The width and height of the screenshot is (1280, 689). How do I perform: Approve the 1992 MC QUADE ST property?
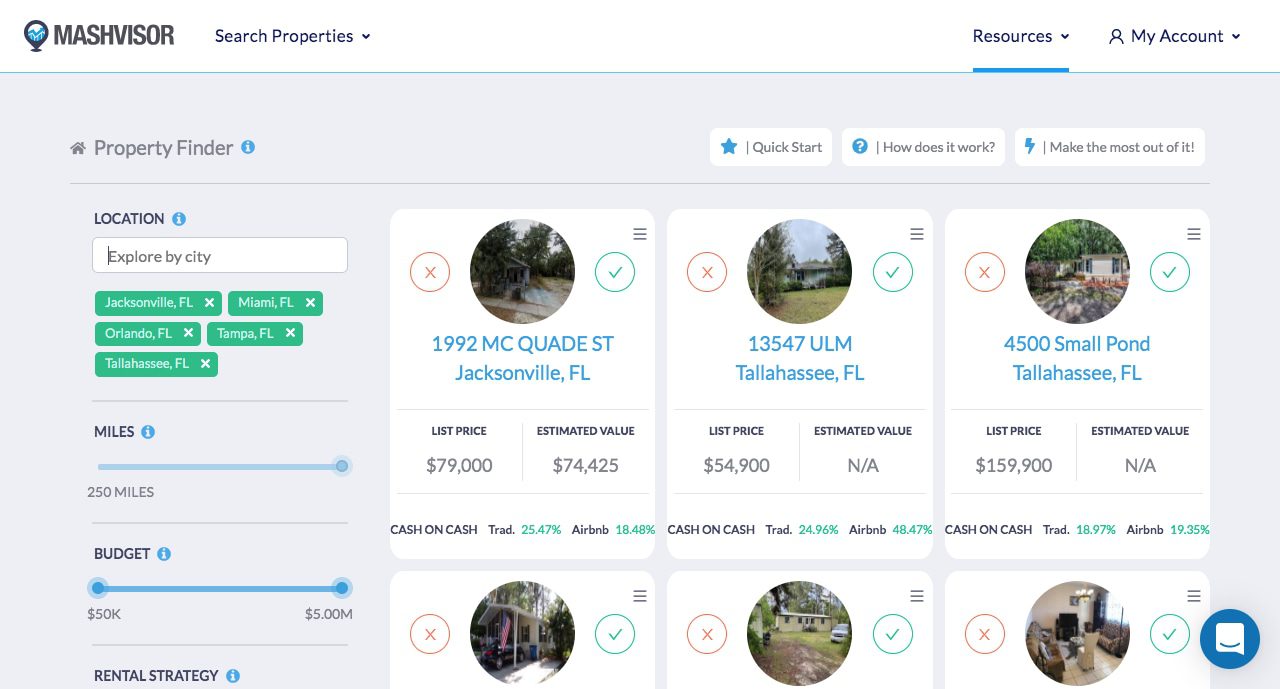(615, 272)
